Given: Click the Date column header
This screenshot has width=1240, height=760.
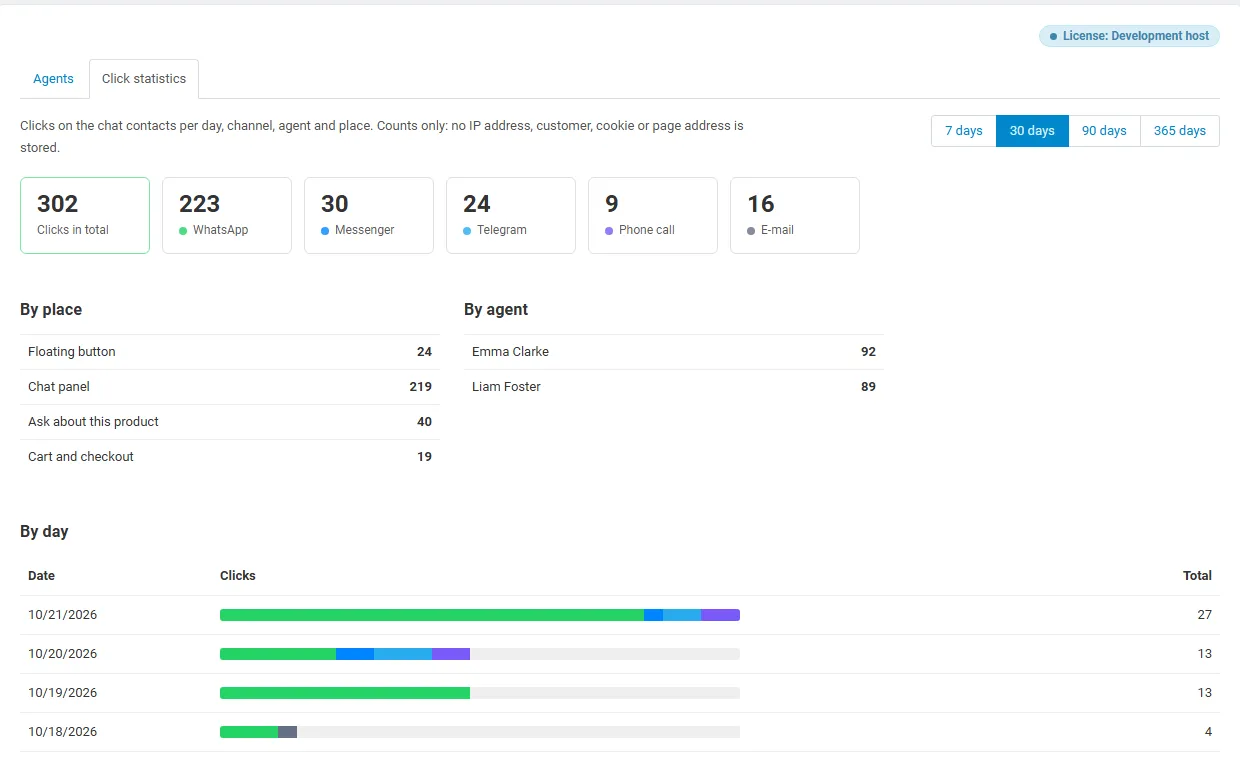Looking at the screenshot, I should (x=42, y=576).
